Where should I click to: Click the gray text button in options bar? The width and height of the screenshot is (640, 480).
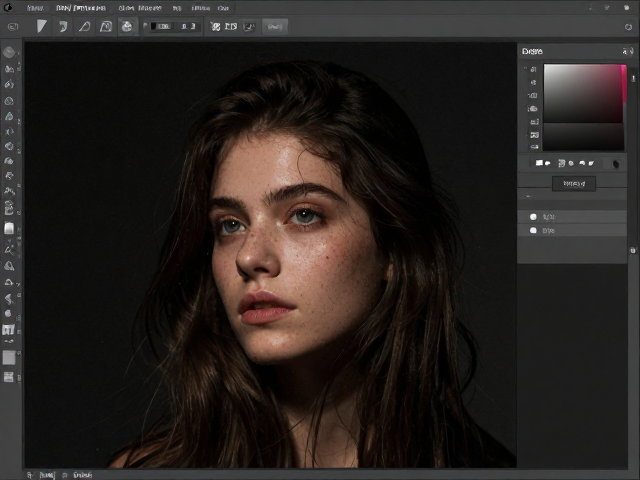tap(275, 27)
